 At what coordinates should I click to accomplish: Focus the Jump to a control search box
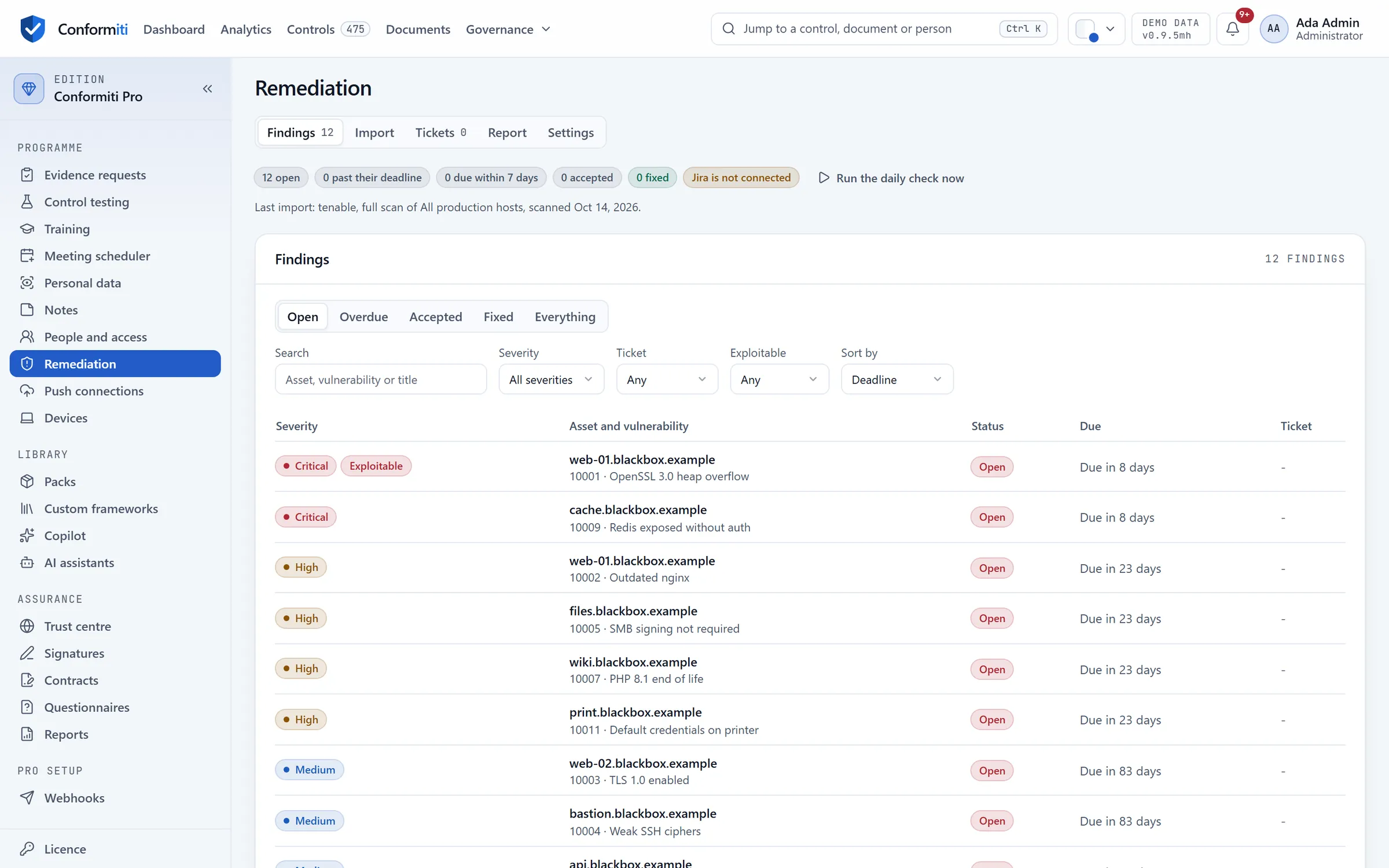click(x=884, y=29)
